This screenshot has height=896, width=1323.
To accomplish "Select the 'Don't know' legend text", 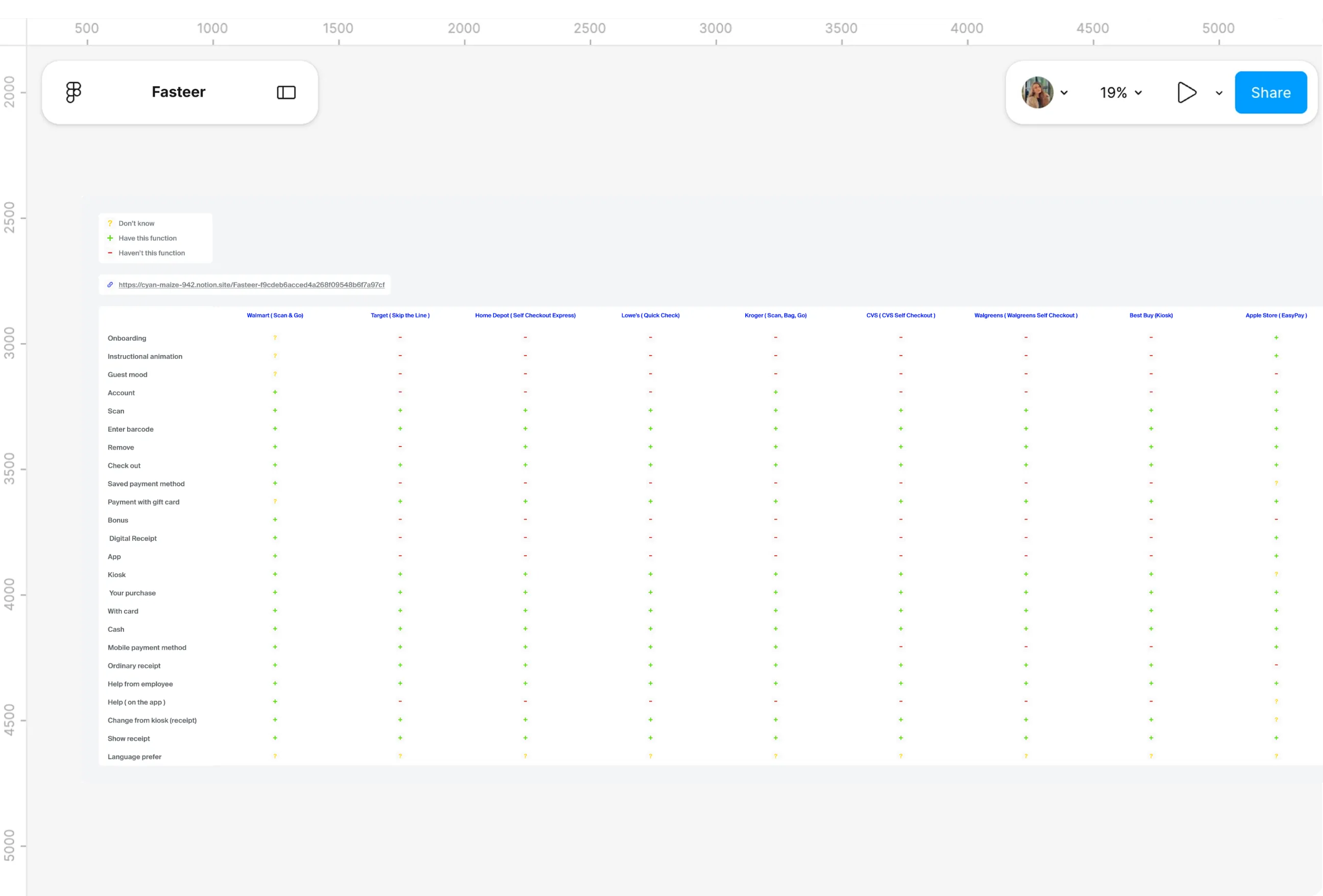I will (137, 223).
